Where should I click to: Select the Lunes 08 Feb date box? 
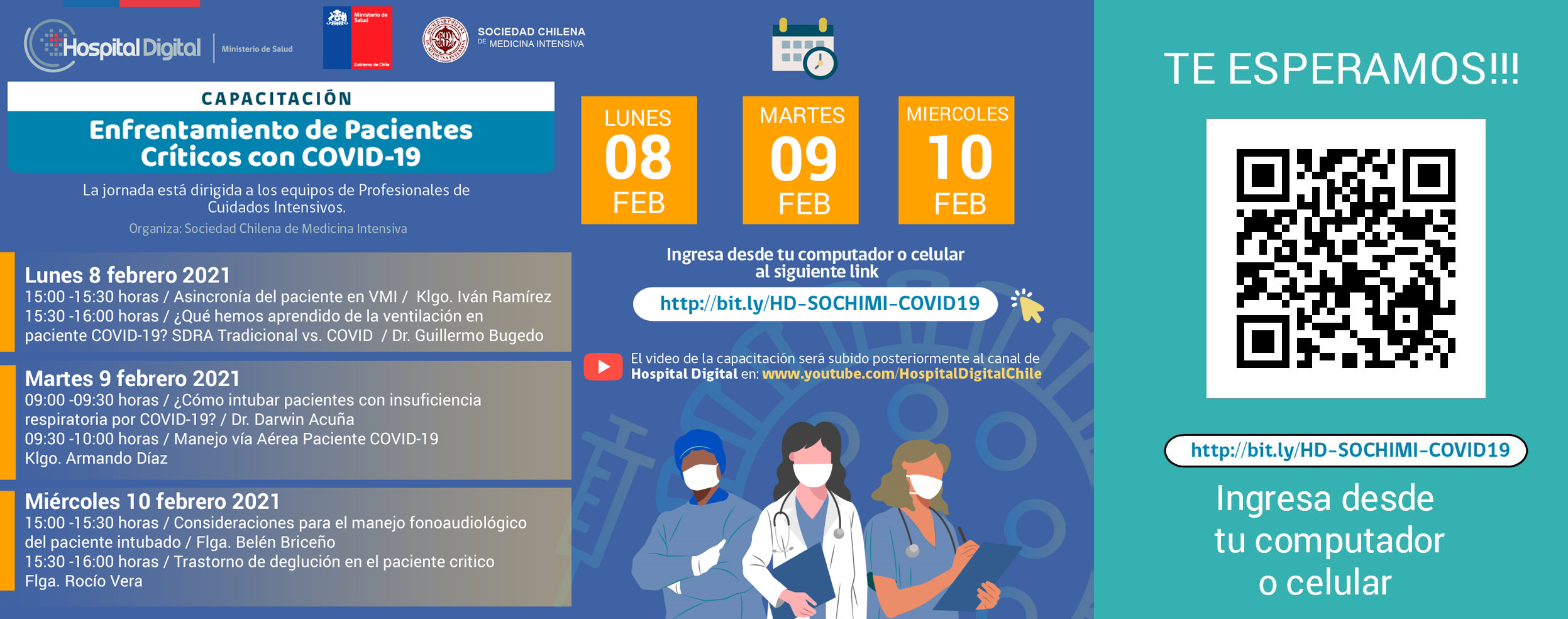pyautogui.click(x=639, y=160)
